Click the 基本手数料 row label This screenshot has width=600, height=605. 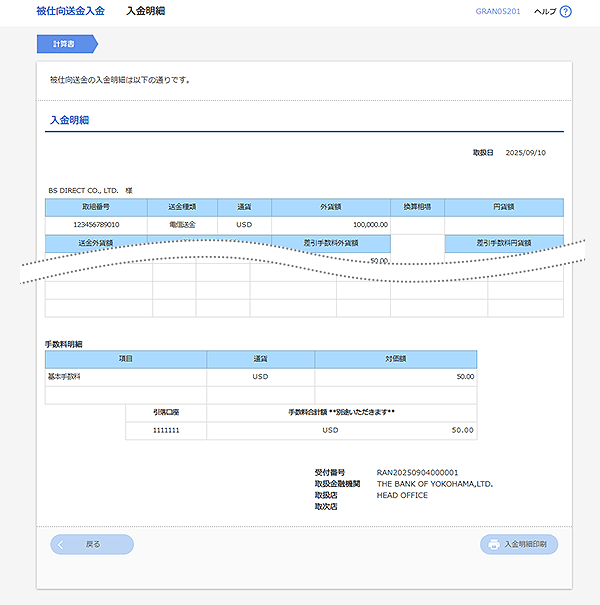(x=64, y=377)
